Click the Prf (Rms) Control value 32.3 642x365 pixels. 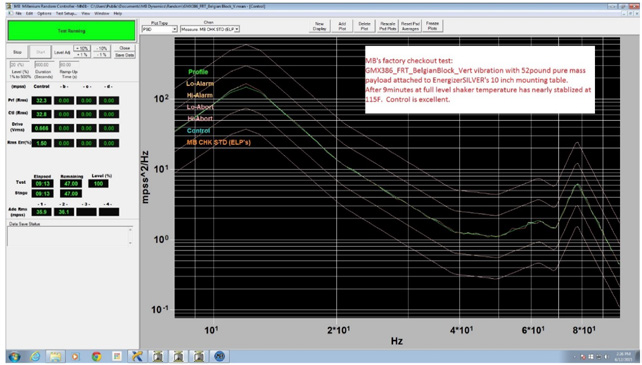pos(41,100)
